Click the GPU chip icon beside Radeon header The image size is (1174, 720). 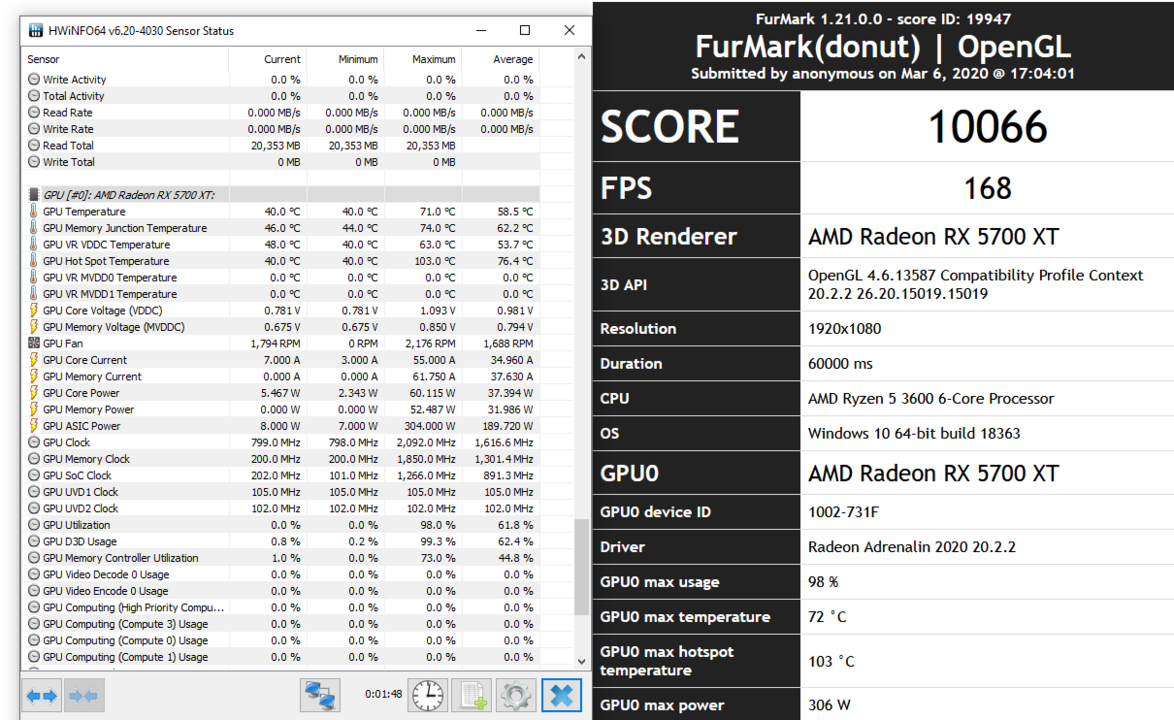(x=34, y=195)
